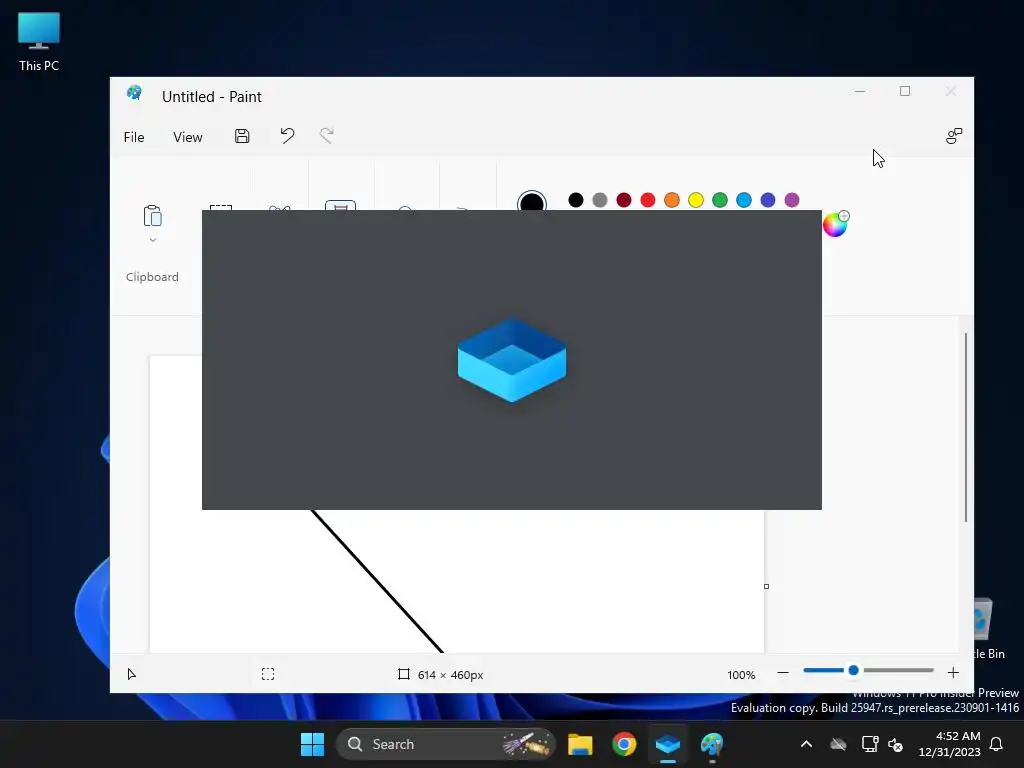Click the Redo arrow in Paint
Screen dimensions: 1024x768
click(x=327, y=136)
